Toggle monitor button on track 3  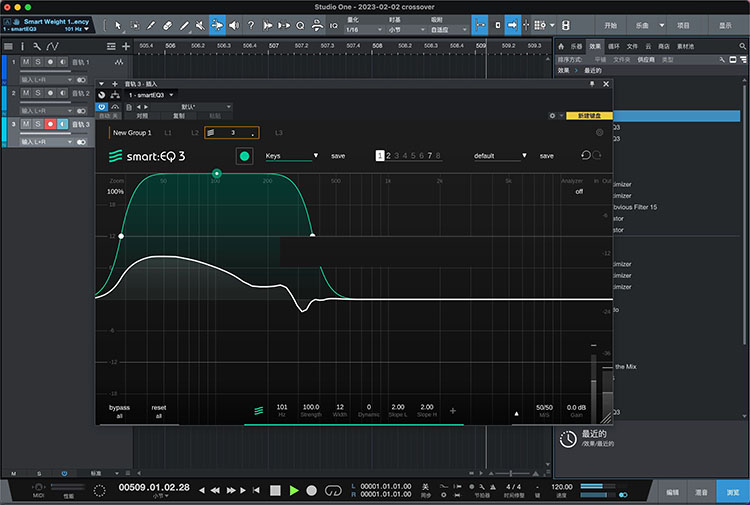[x=63, y=124]
